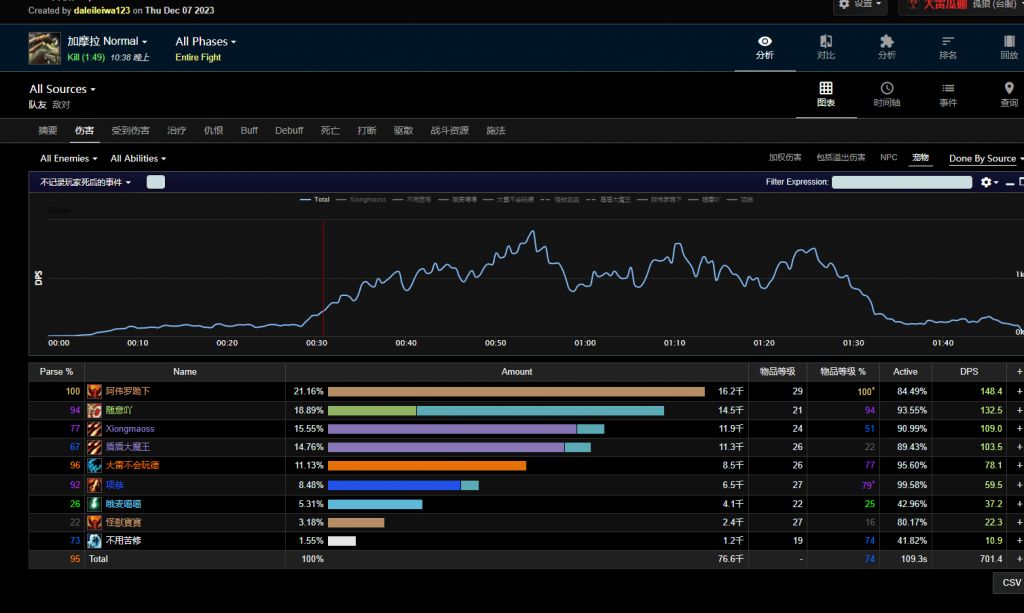Switch to the 治疗 healing tab

(x=176, y=131)
